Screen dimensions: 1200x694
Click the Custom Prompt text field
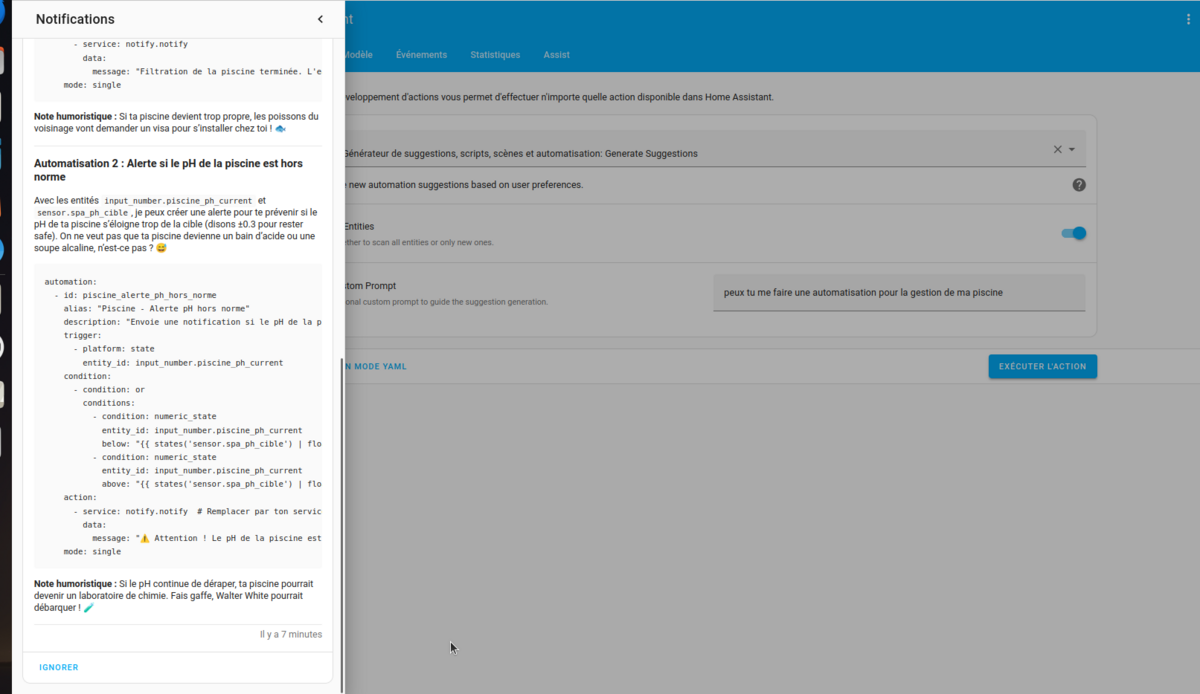point(899,293)
